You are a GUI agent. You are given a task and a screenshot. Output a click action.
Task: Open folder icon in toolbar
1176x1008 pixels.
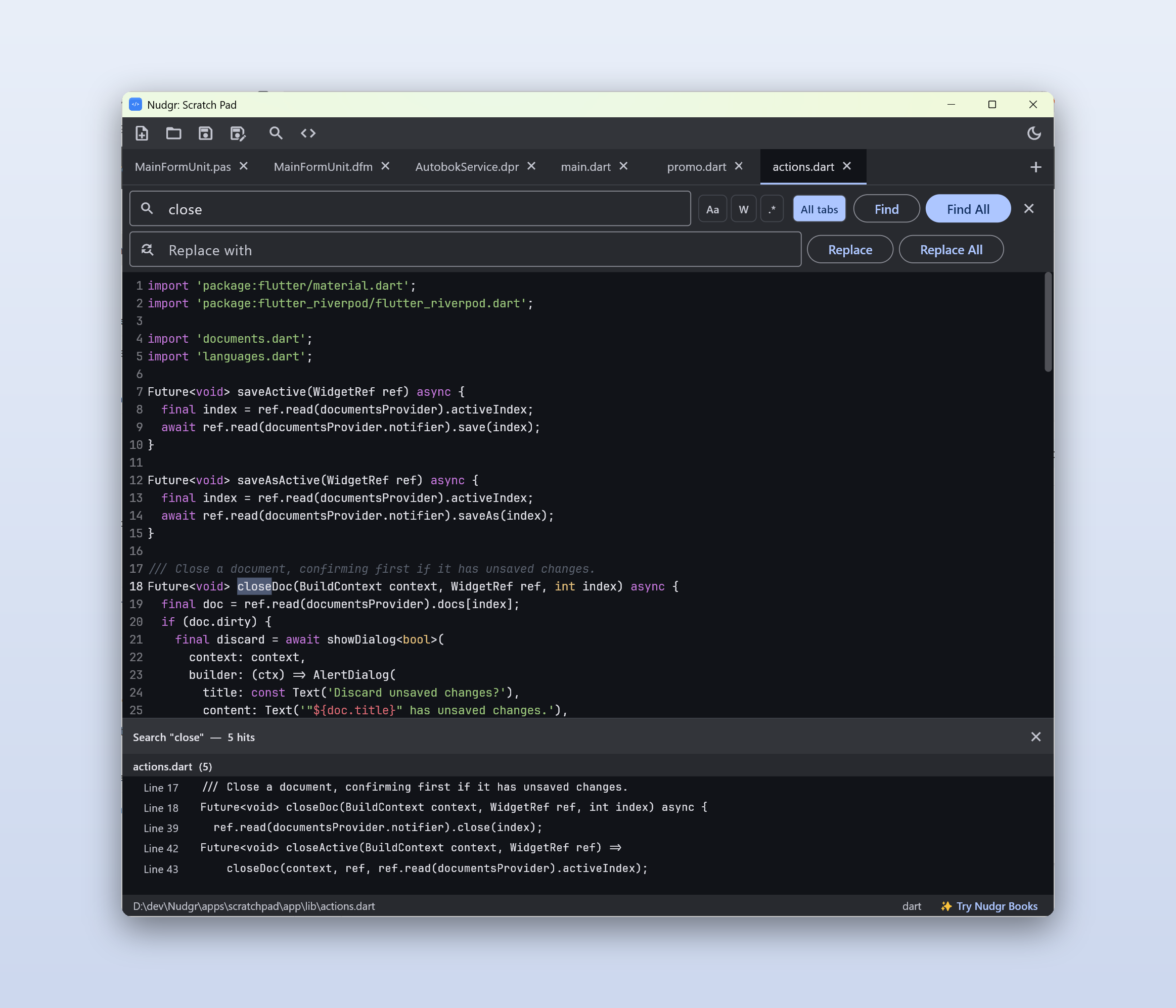174,133
